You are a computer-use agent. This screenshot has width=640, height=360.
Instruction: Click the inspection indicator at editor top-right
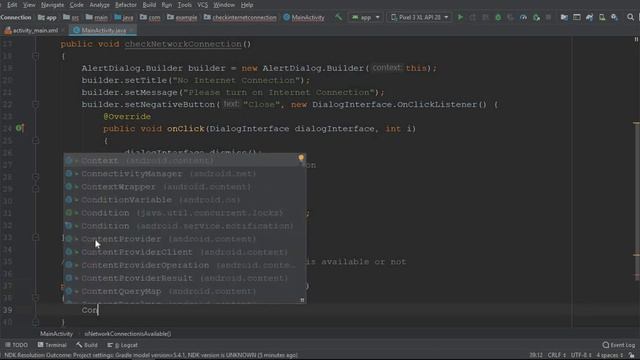(x=636, y=40)
